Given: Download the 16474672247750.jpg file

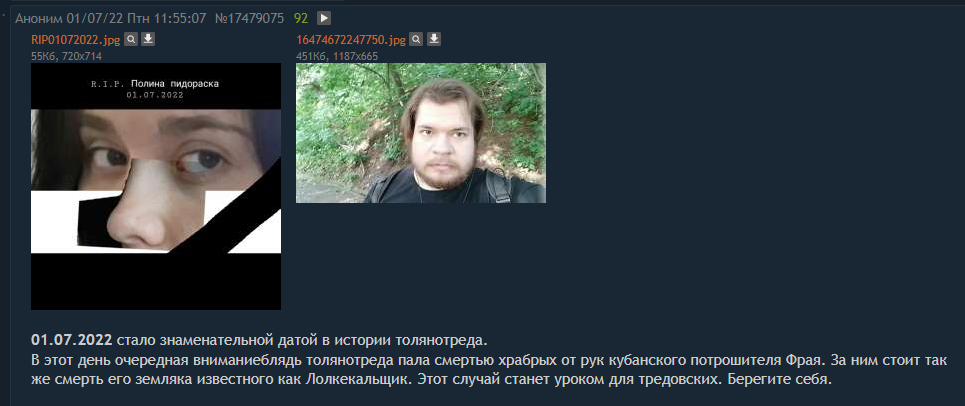Looking at the screenshot, I should pyautogui.click(x=434, y=39).
